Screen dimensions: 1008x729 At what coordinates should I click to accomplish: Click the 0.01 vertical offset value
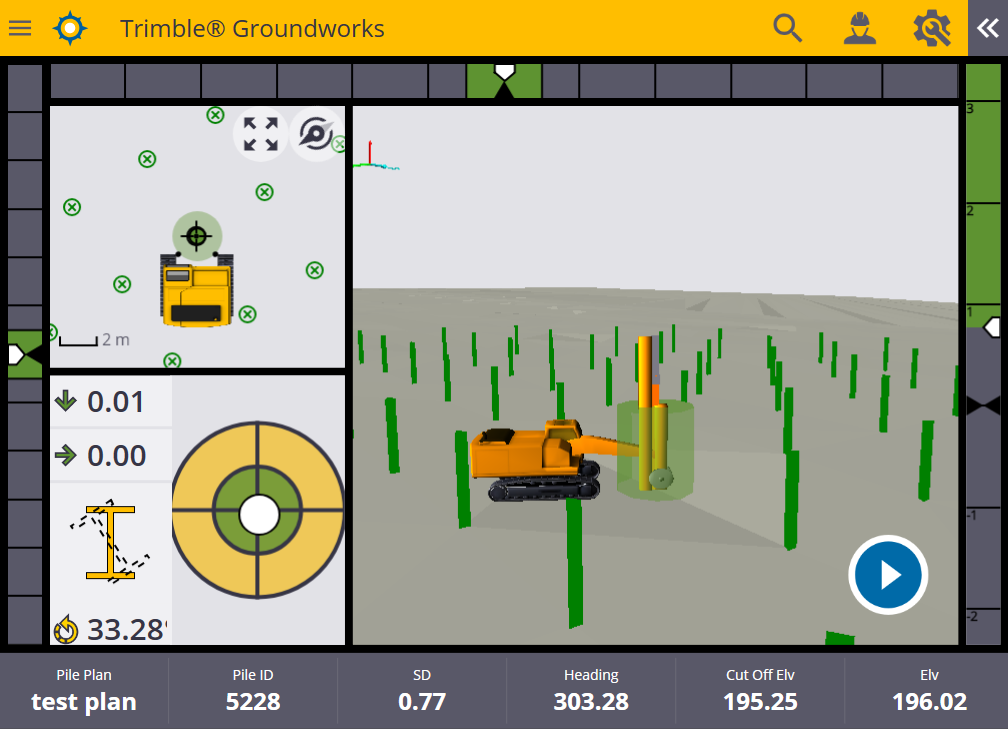pyautogui.click(x=116, y=402)
